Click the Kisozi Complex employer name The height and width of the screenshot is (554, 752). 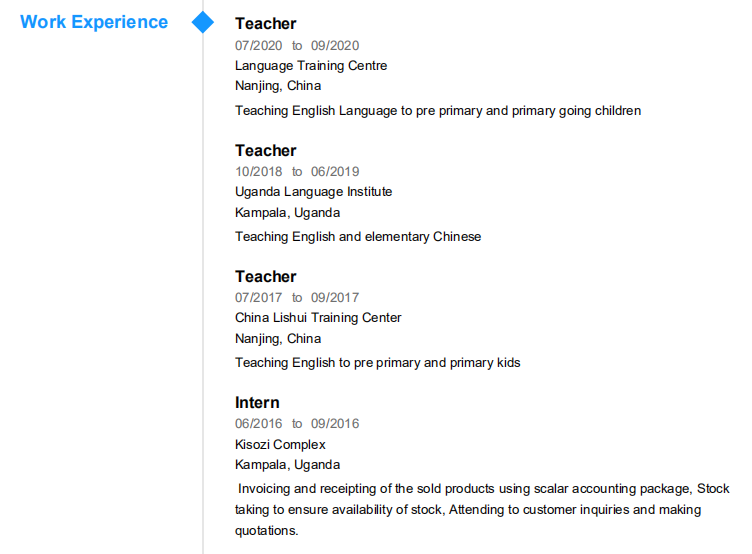pyautogui.click(x=280, y=444)
